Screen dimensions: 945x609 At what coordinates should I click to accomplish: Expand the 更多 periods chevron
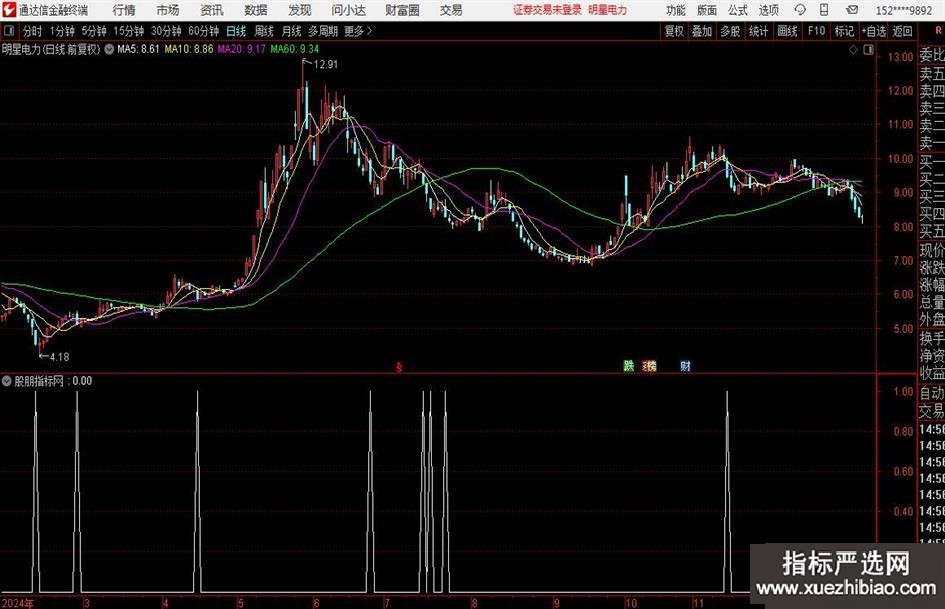pos(359,31)
